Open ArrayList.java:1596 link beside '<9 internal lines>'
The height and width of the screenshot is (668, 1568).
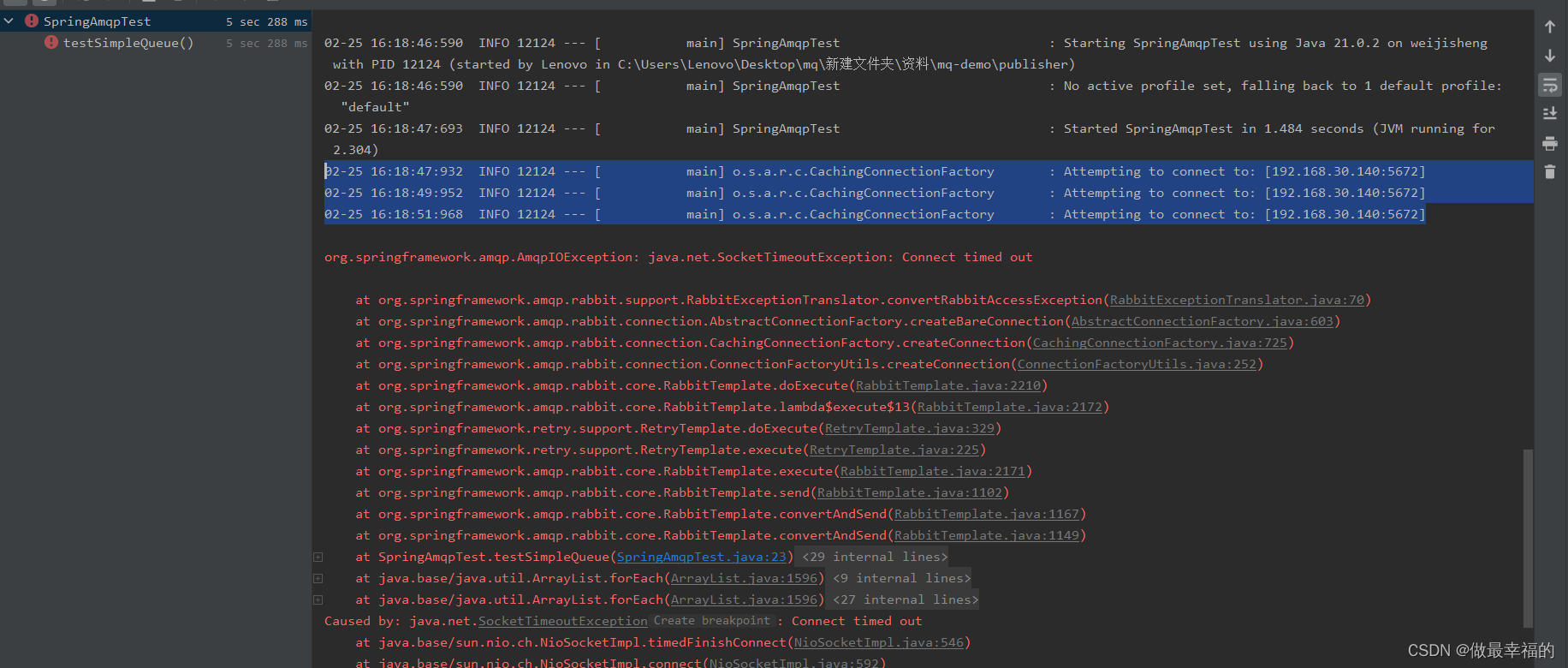pos(744,578)
